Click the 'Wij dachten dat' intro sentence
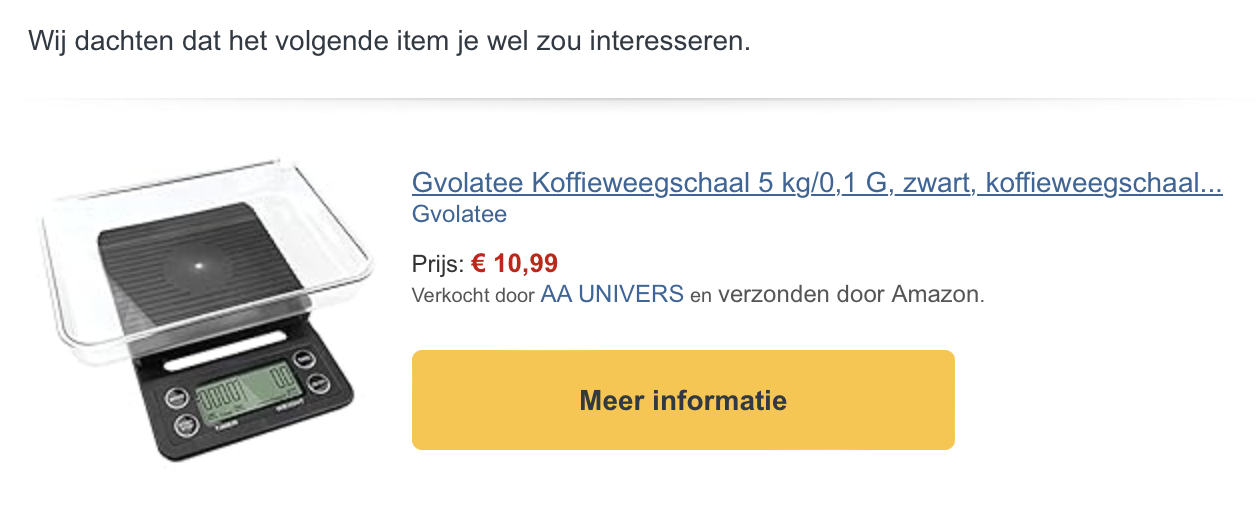Image resolution: width=1258 pixels, height=512 pixels. coord(389,42)
